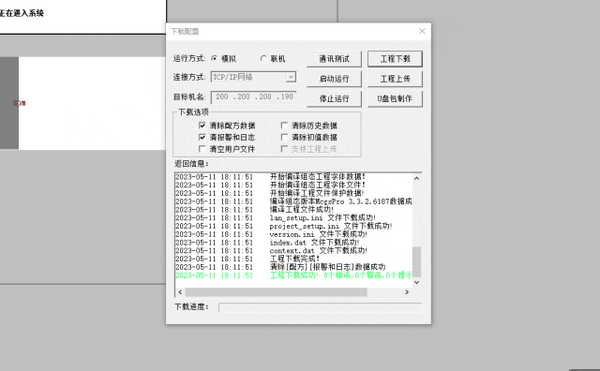Viewport: 600px width, 371px height.
Task: Select the 联机 run mode radio button
Action: (263, 59)
